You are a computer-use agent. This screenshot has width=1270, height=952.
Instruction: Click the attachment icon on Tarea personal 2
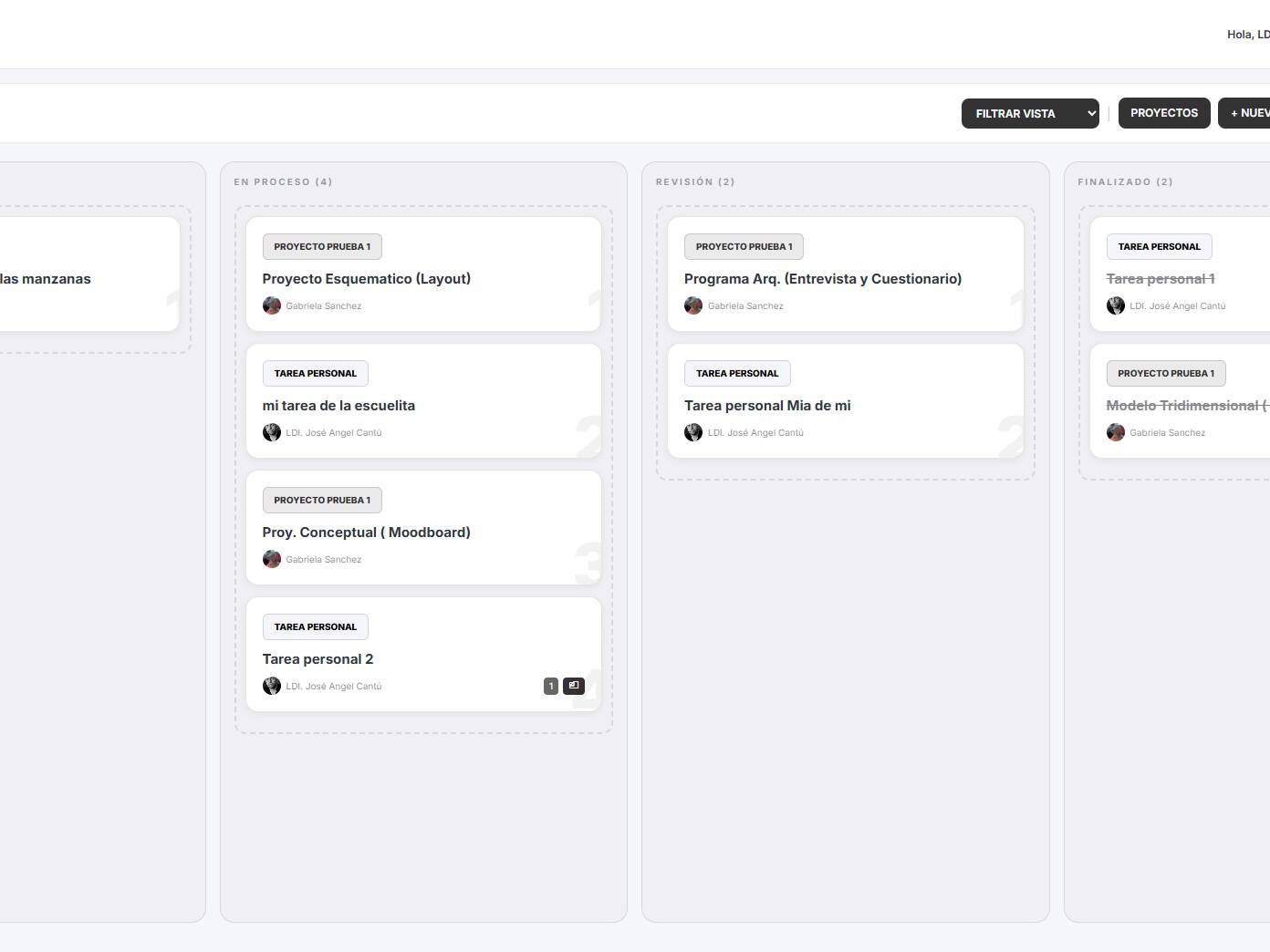coord(573,686)
